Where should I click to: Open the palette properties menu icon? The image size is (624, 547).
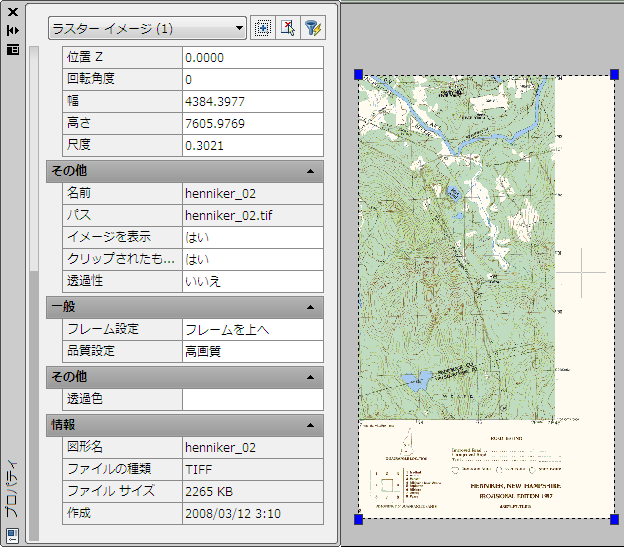coord(13,49)
